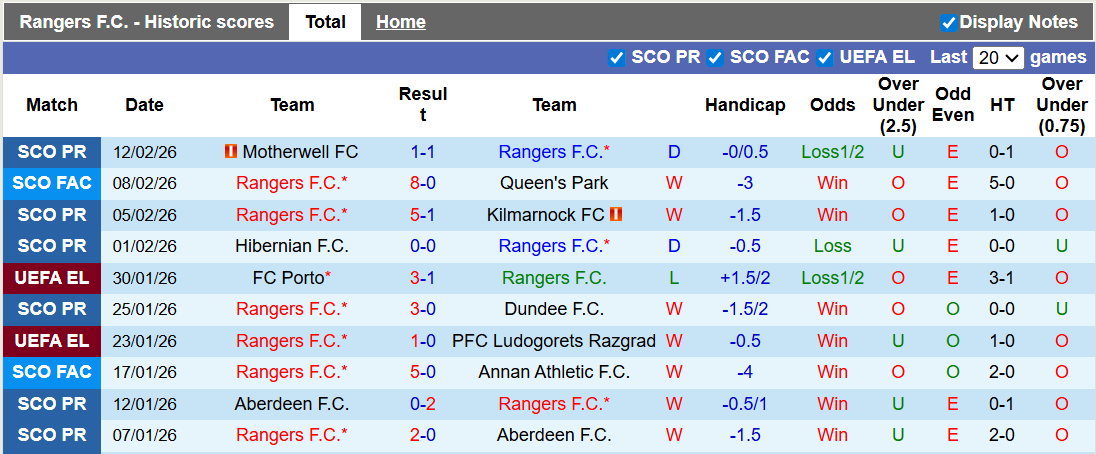This screenshot has width=1096, height=454.
Task: Disable the UEFA EL filter checkbox
Action: click(825, 58)
